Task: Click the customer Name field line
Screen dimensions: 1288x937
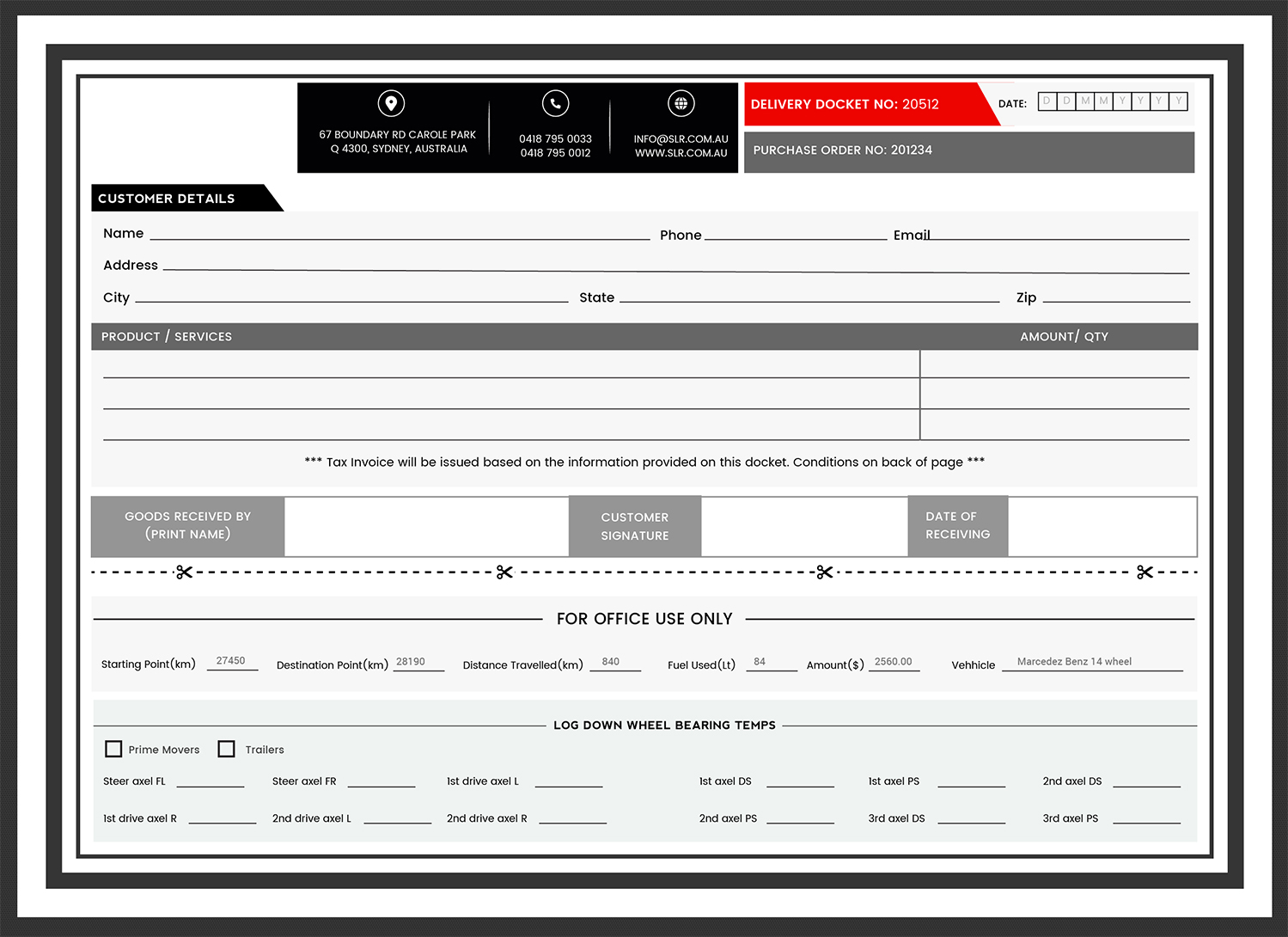Action: click(x=400, y=233)
